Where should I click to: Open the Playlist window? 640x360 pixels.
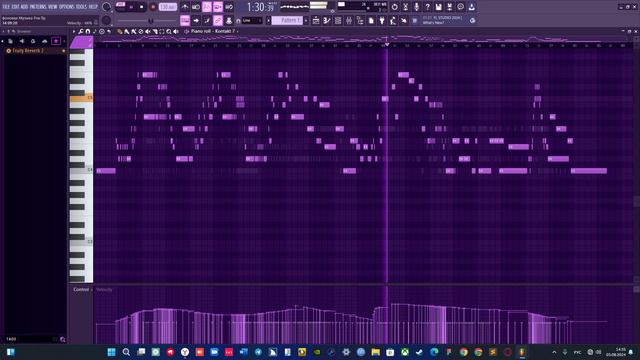[x=316, y=20]
